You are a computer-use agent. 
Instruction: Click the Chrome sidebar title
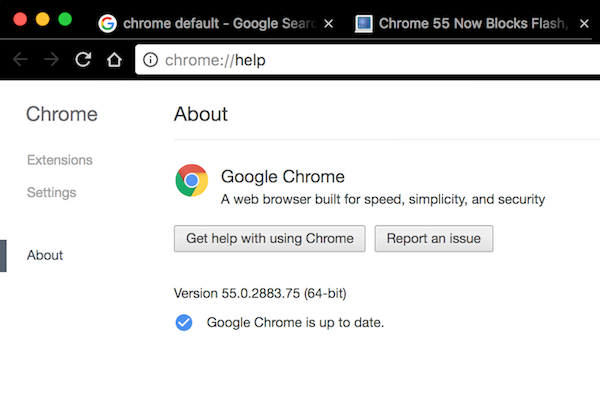pos(62,114)
